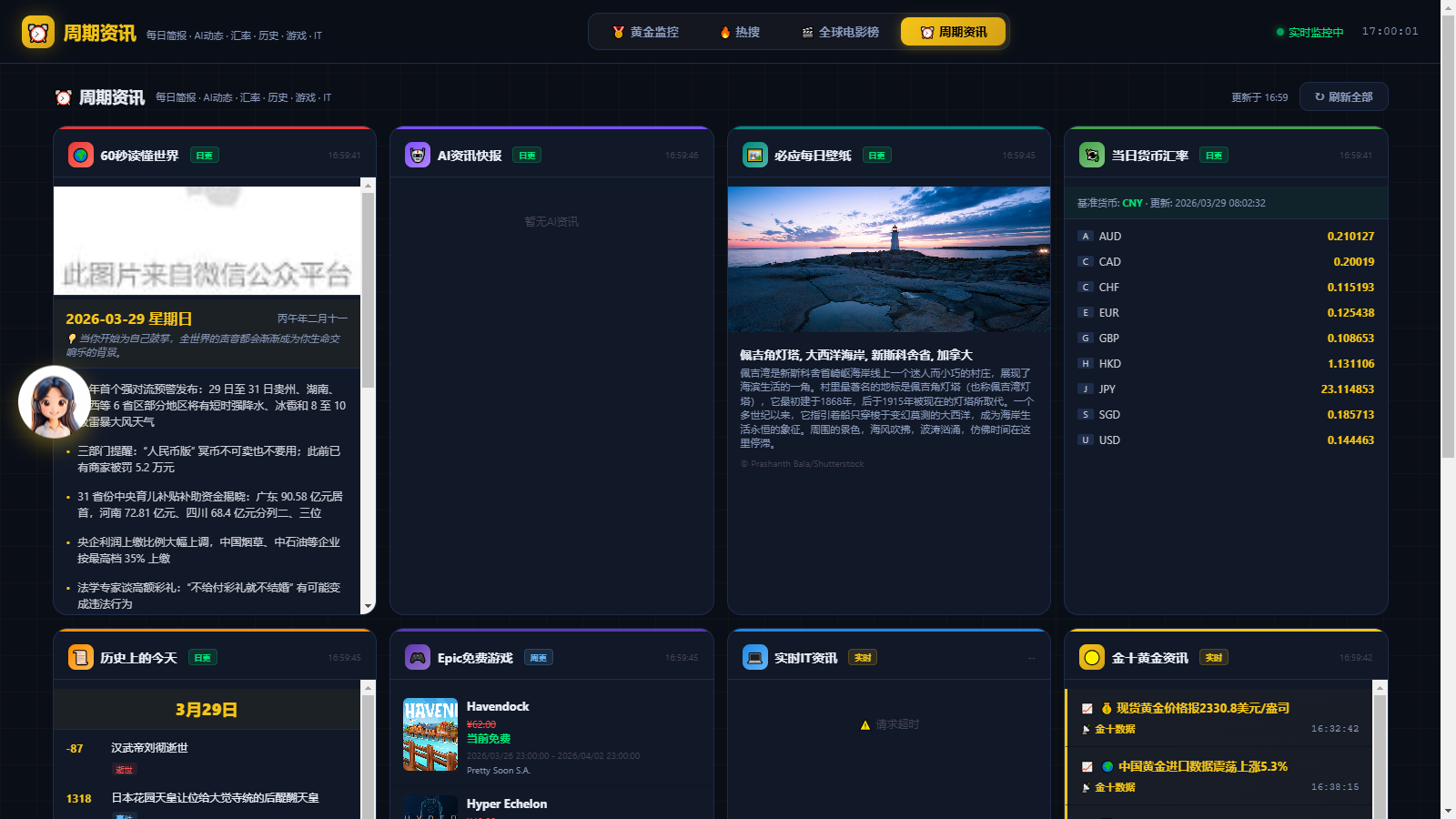Click the 日更 badge beside 60秒读懂世界
This screenshot has width=1456, height=819.
[x=204, y=156]
